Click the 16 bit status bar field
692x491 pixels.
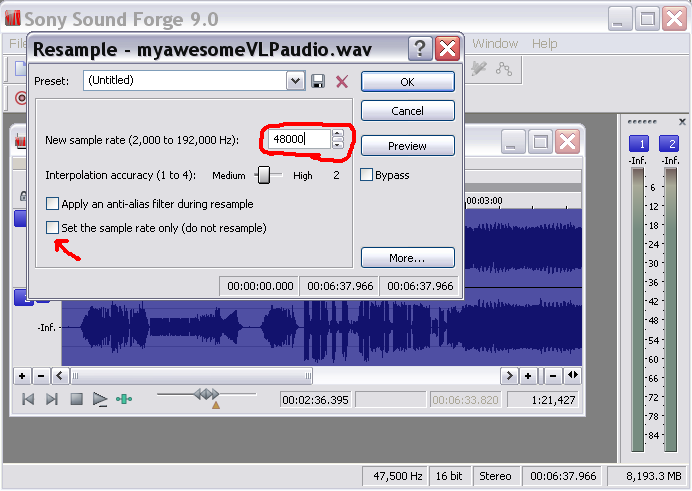click(449, 476)
